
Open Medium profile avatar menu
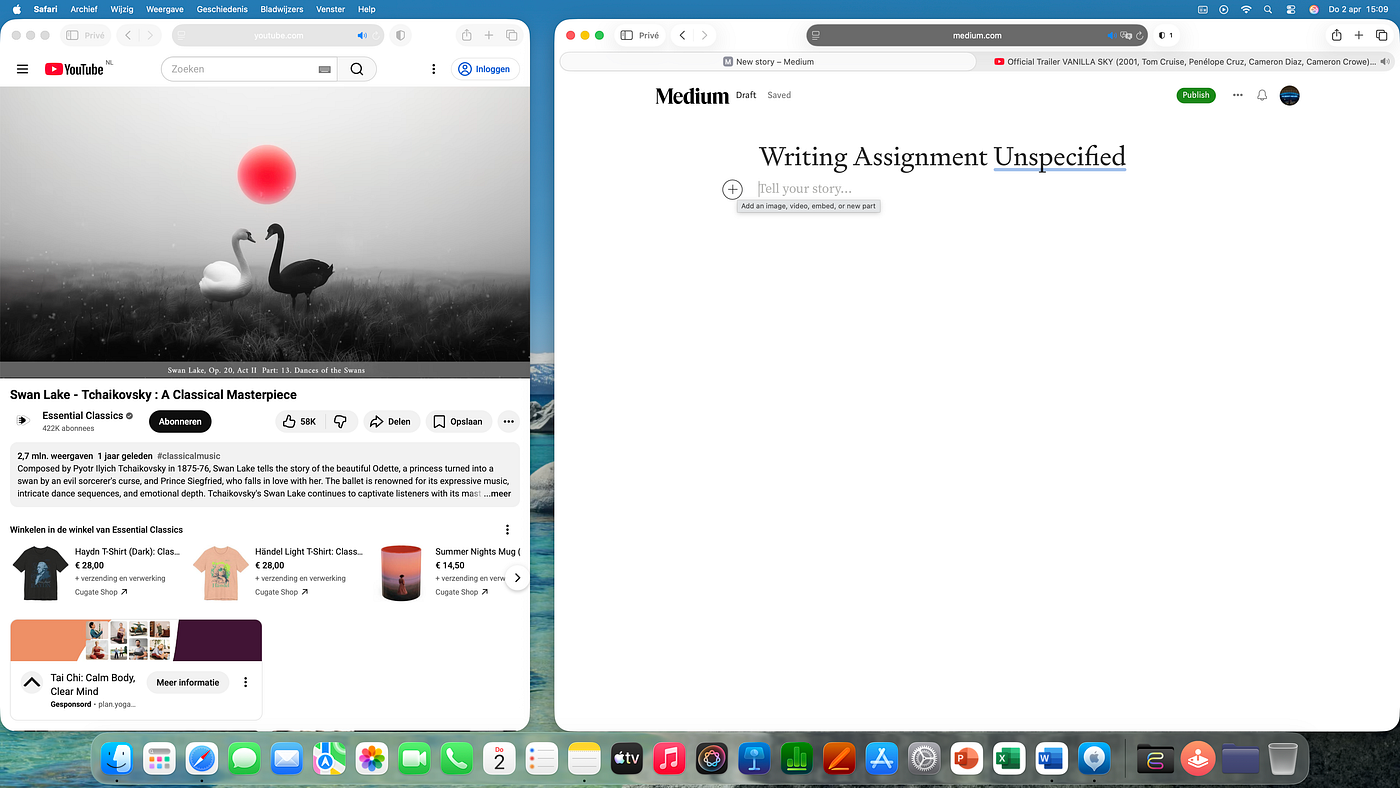(1290, 95)
